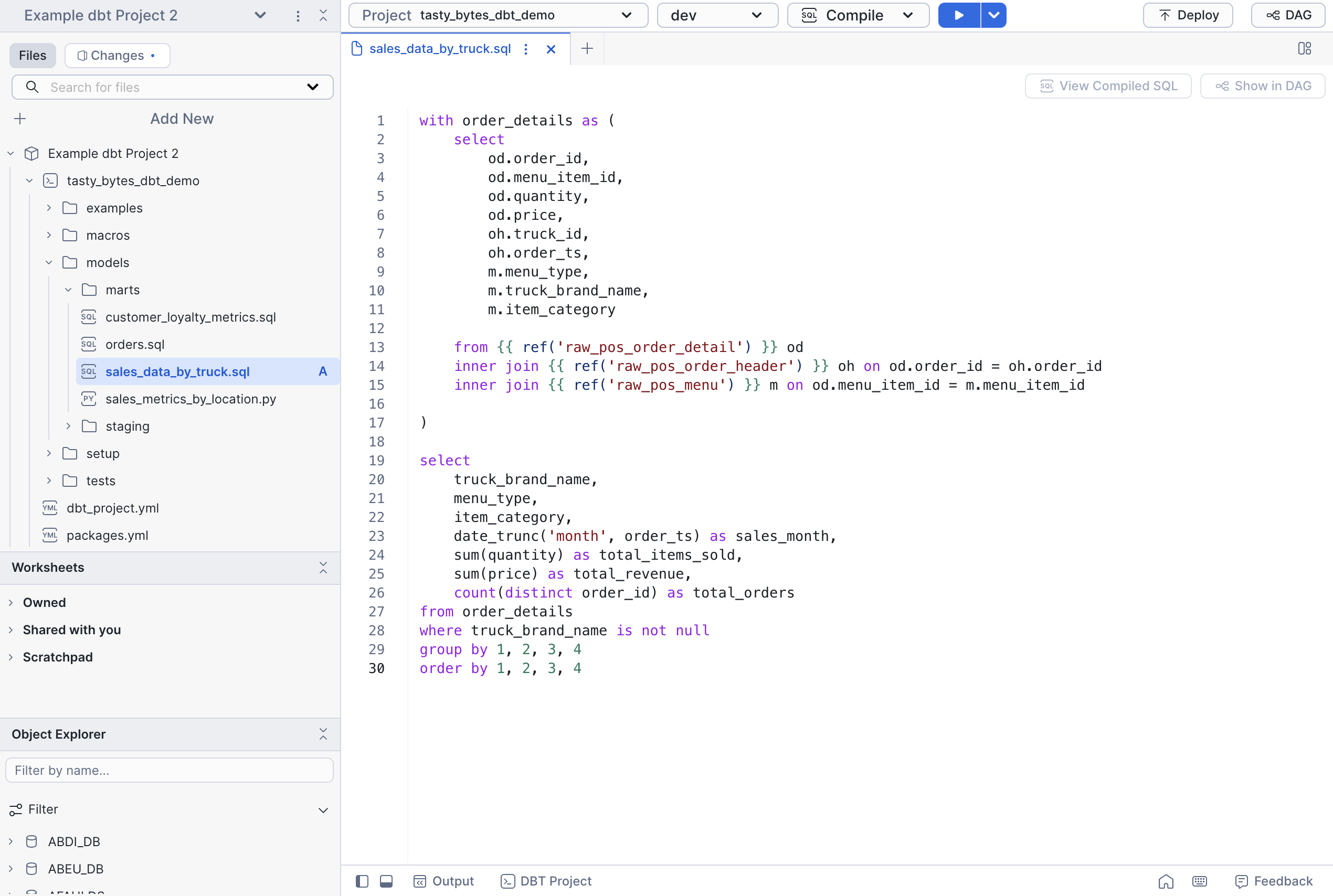
Task: Close the sales_data_by_truck.sql tab
Action: click(551, 50)
